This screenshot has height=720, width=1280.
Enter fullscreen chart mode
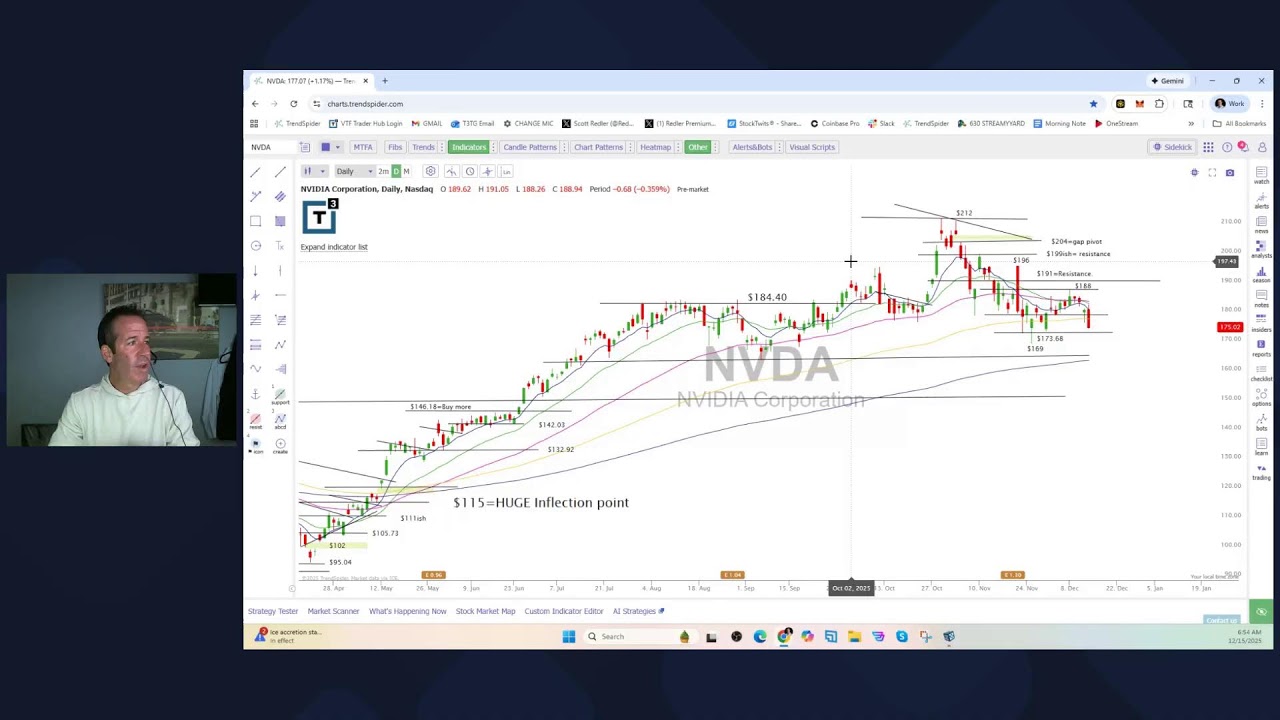(1212, 172)
